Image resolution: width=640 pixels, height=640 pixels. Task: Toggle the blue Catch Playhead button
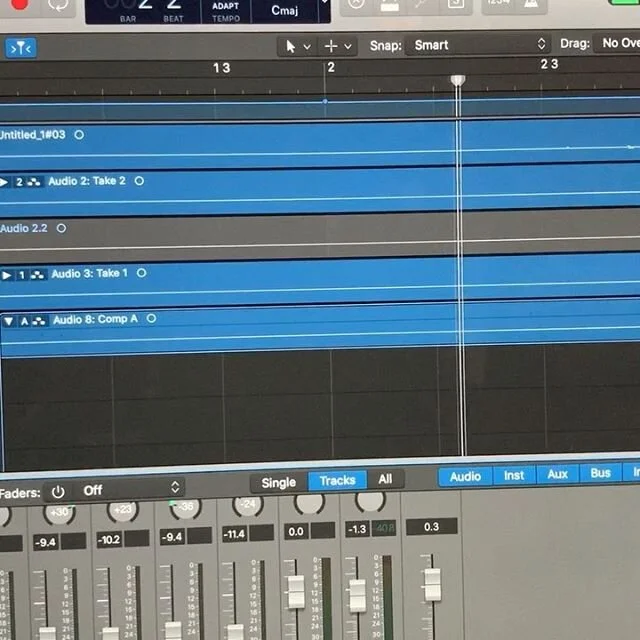pos(20,49)
